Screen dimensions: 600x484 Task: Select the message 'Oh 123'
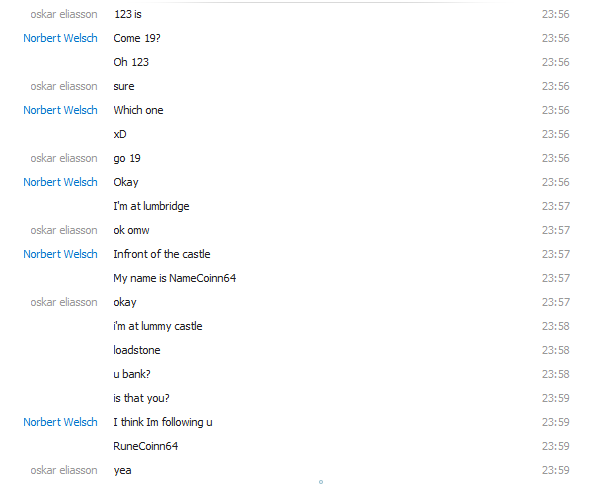point(131,62)
